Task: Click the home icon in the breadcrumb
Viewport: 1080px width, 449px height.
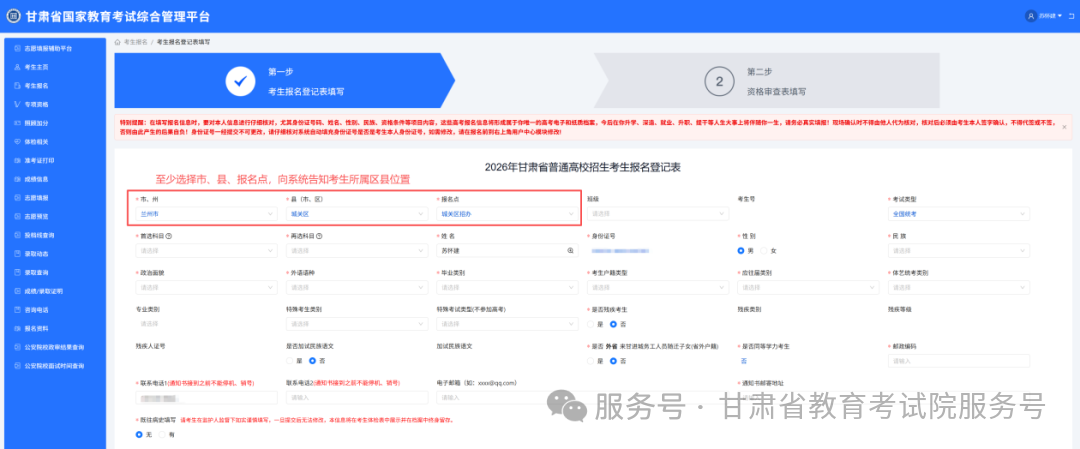Action: [118, 43]
